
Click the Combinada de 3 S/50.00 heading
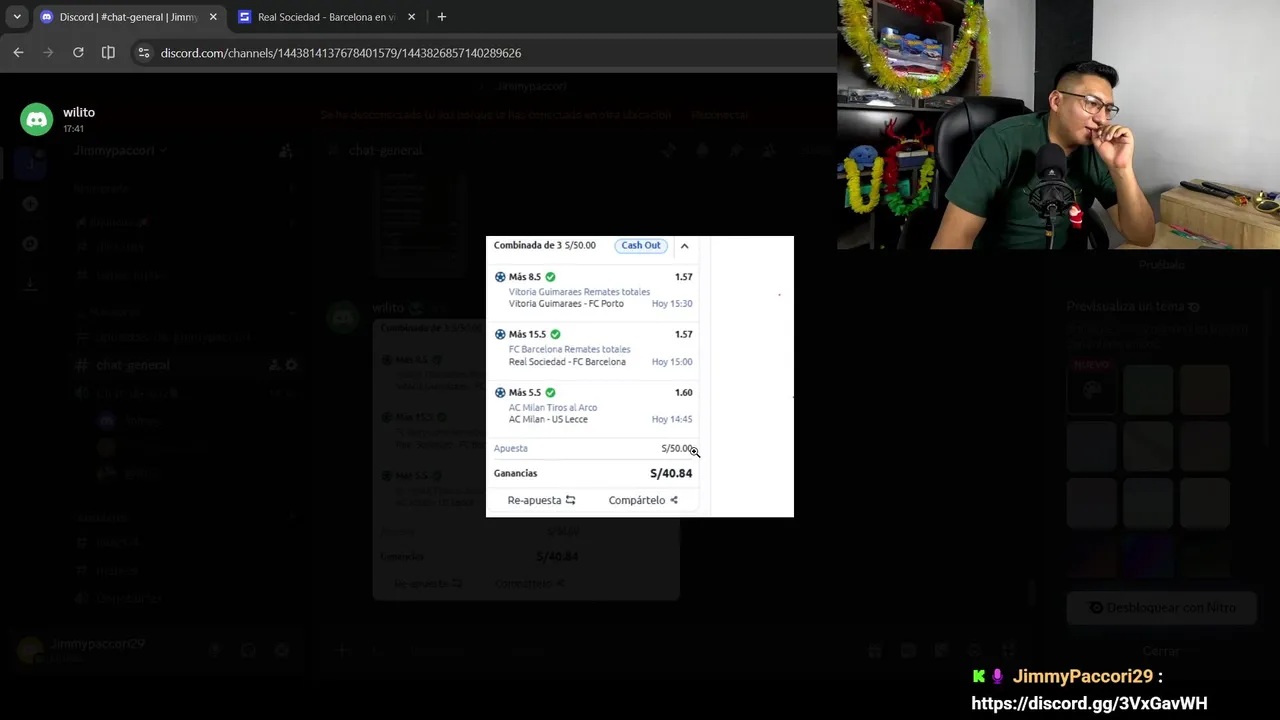[x=544, y=245]
